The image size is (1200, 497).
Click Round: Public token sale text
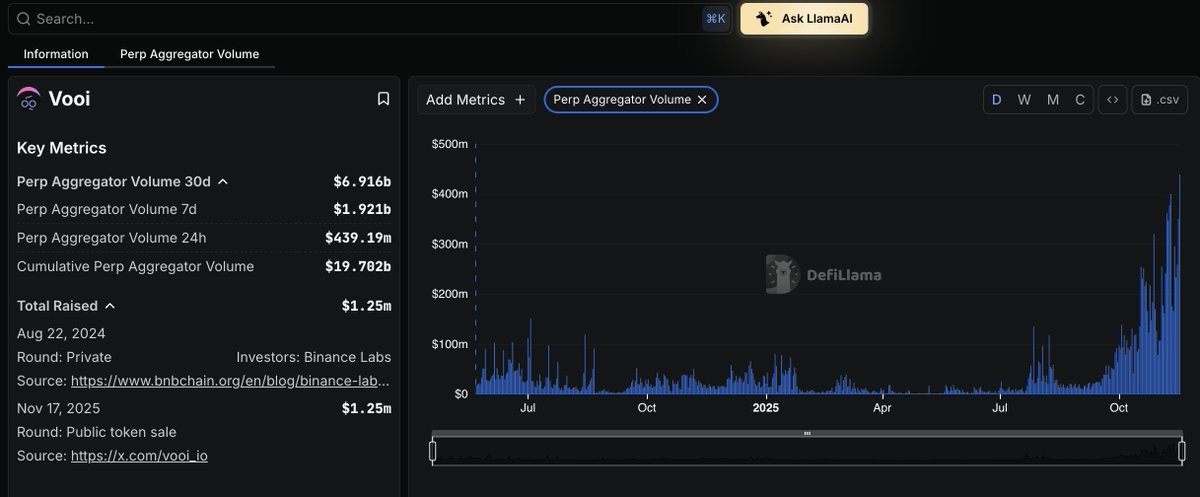tap(97, 432)
